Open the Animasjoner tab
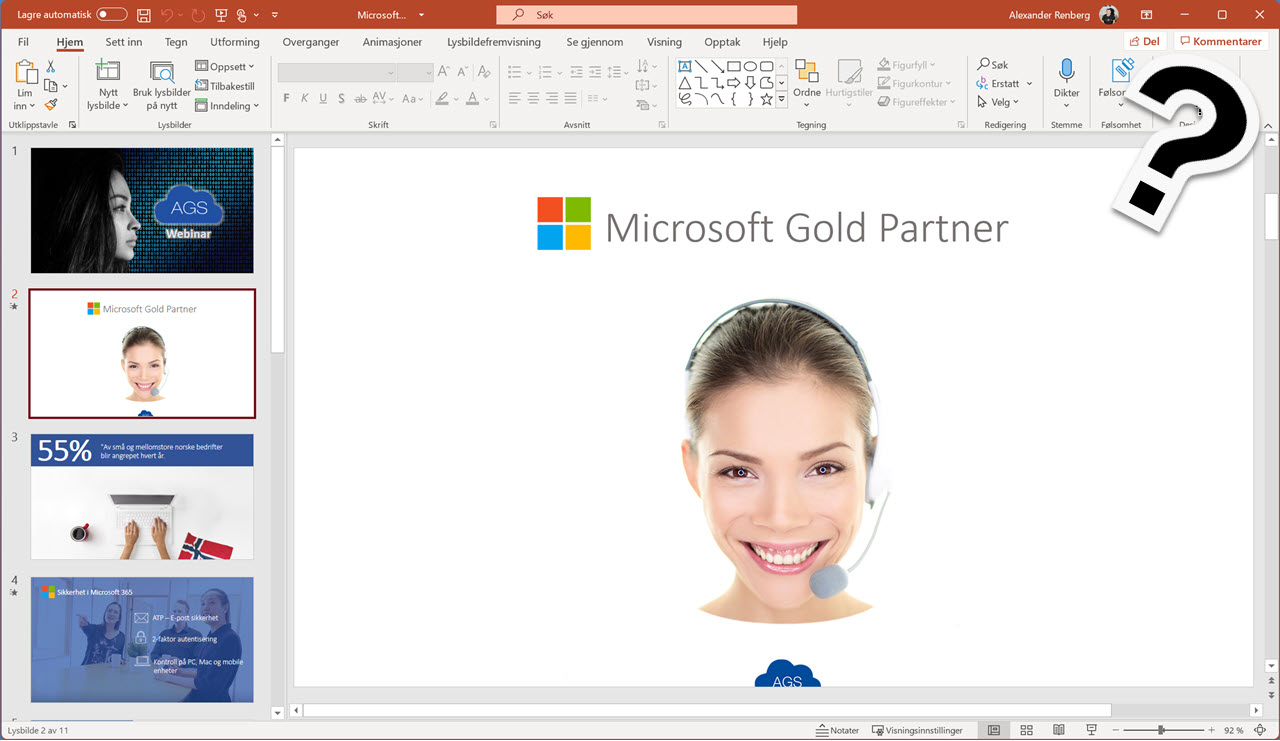Viewport: 1280px width, 741px height. tap(392, 42)
